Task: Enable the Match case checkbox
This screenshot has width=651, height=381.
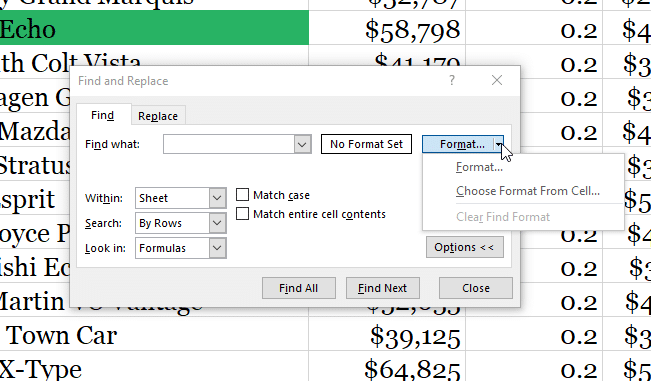Action: click(x=242, y=195)
